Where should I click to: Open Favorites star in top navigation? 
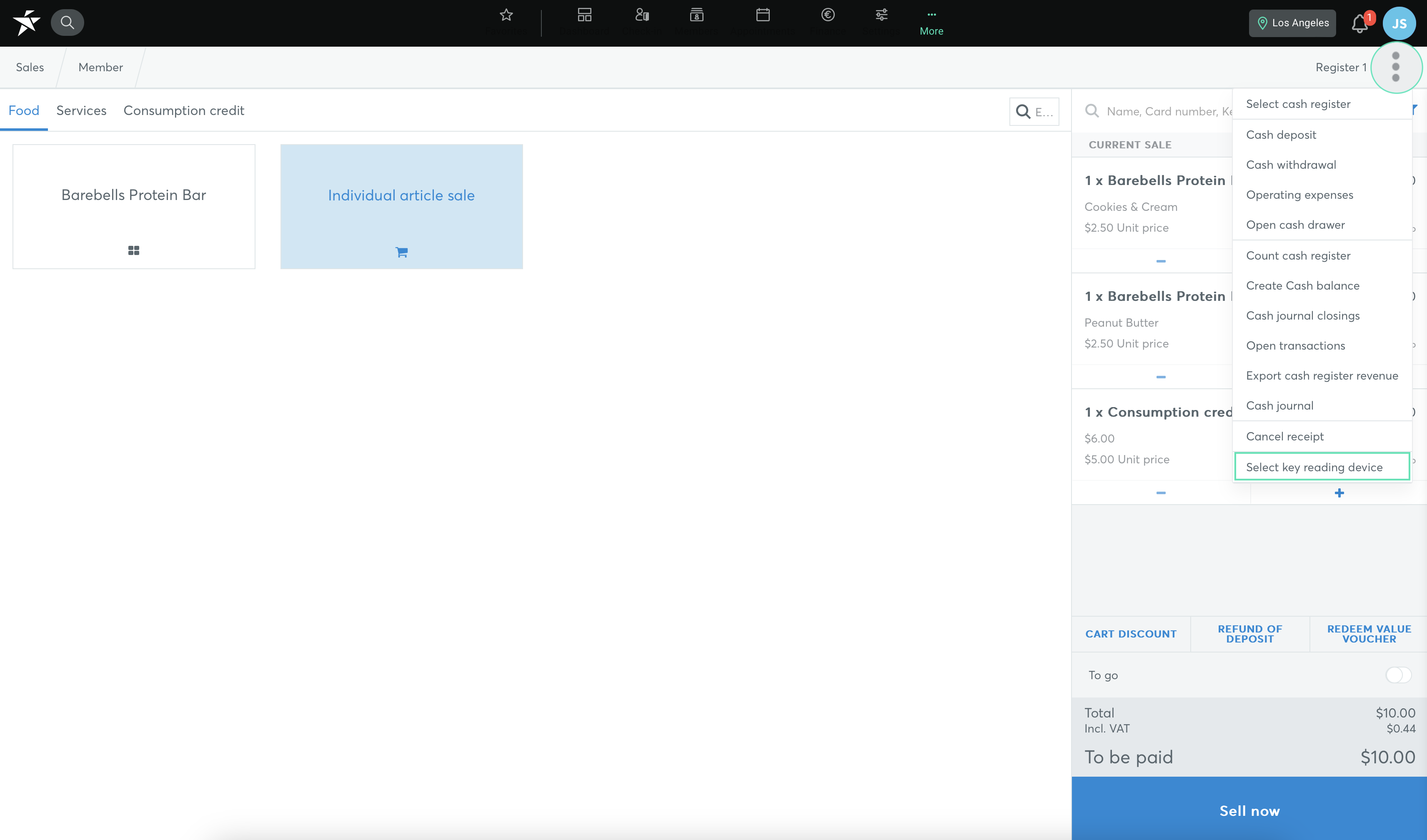click(506, 15)
